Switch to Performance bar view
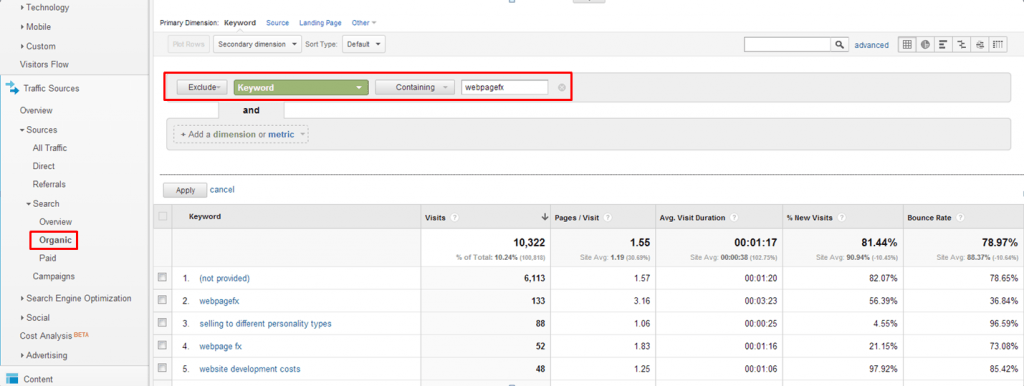 coord(943,44)
